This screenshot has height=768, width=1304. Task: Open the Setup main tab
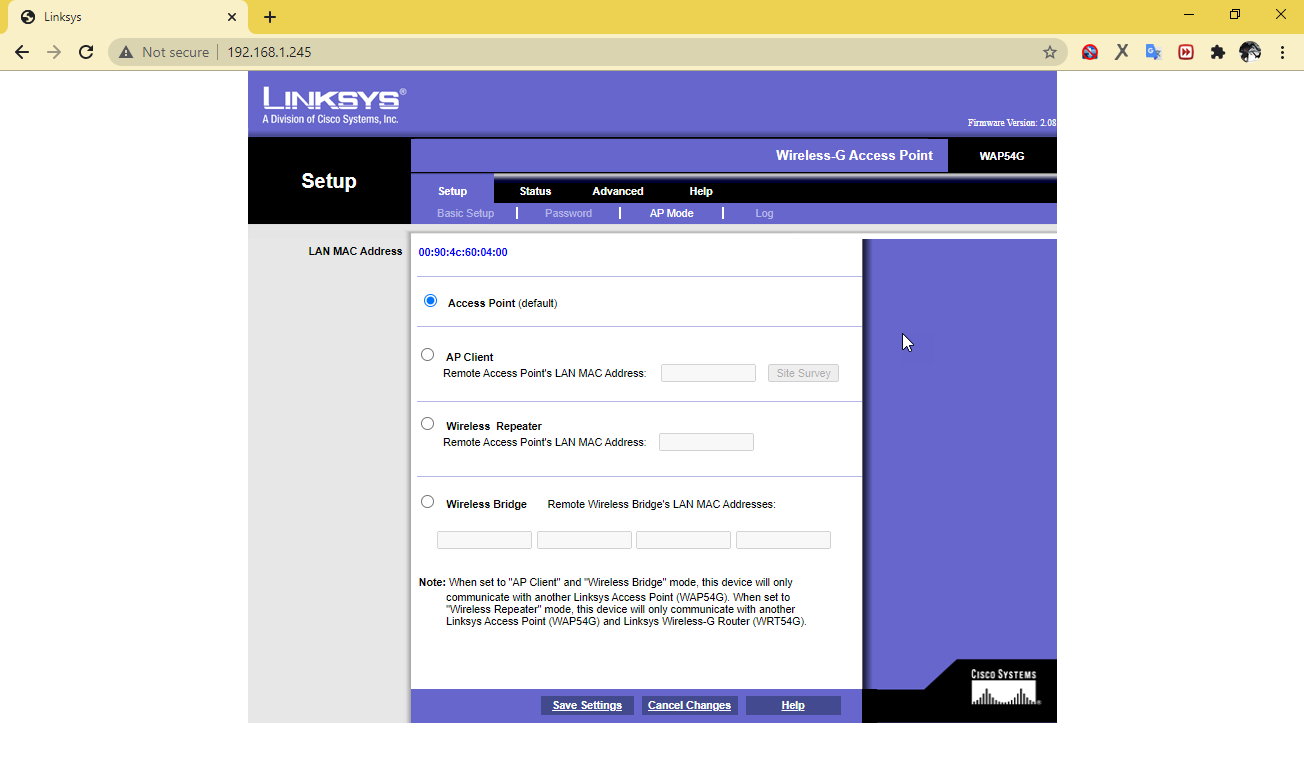(452, 191)
